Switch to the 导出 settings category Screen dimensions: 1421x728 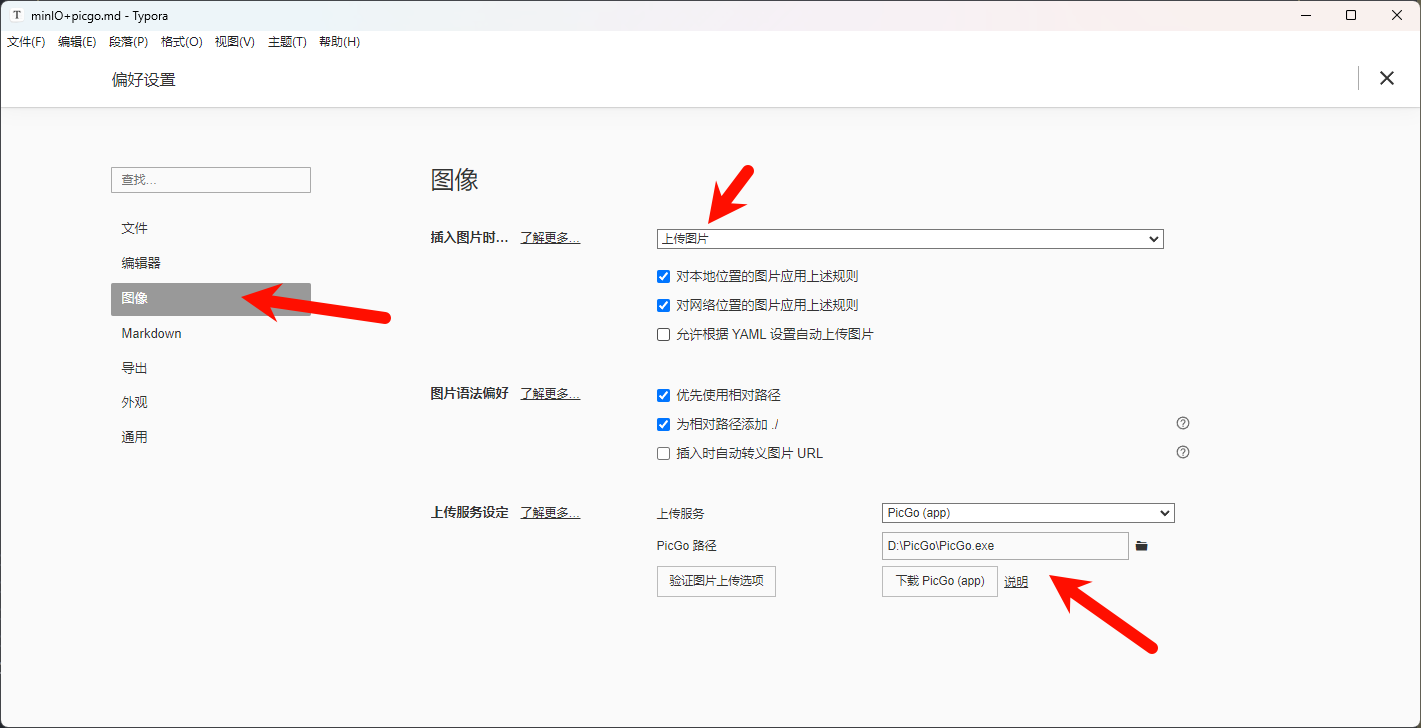click(x=135, y=368)
